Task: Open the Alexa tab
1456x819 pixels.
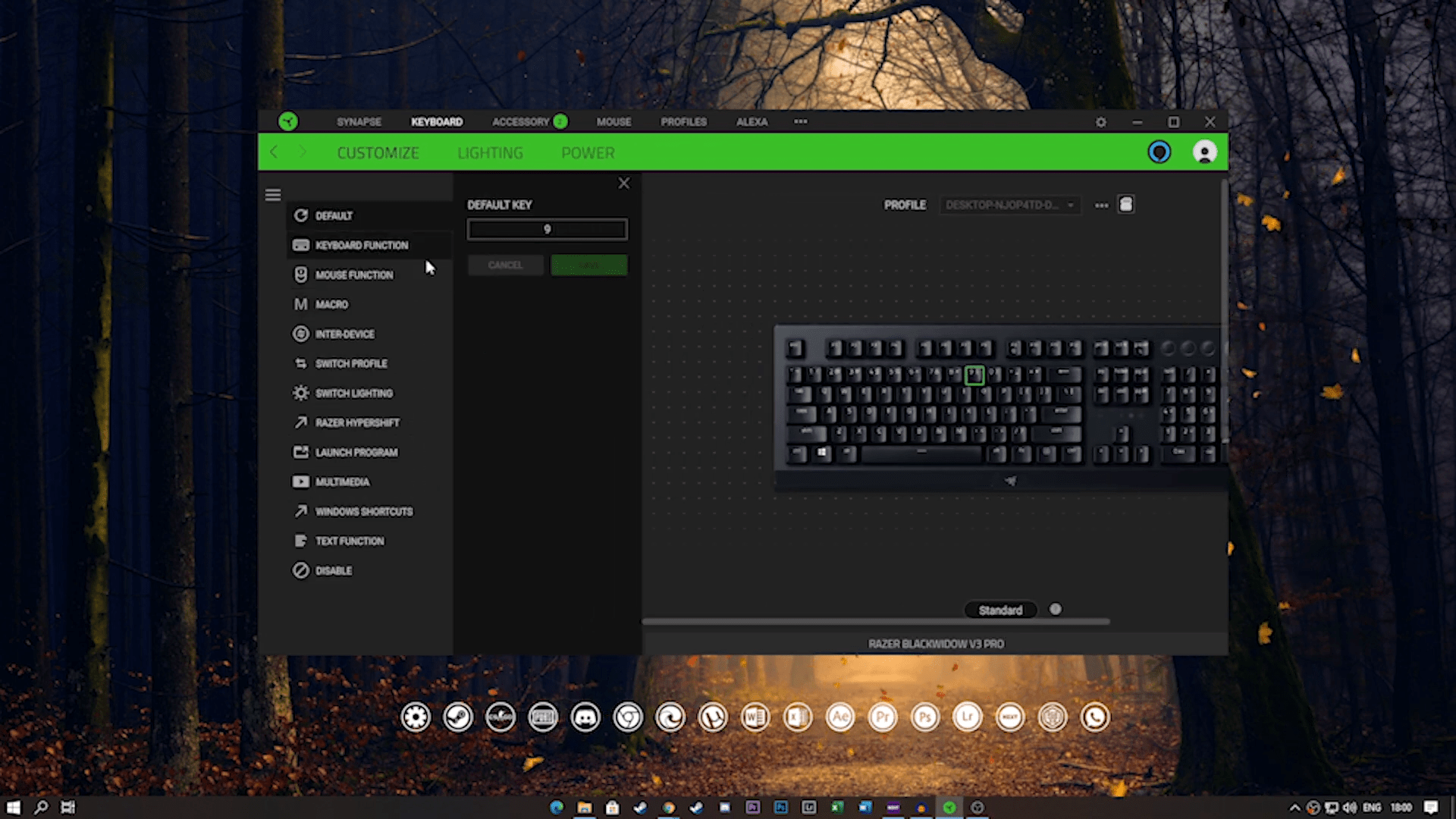Action: coord(752,121)
